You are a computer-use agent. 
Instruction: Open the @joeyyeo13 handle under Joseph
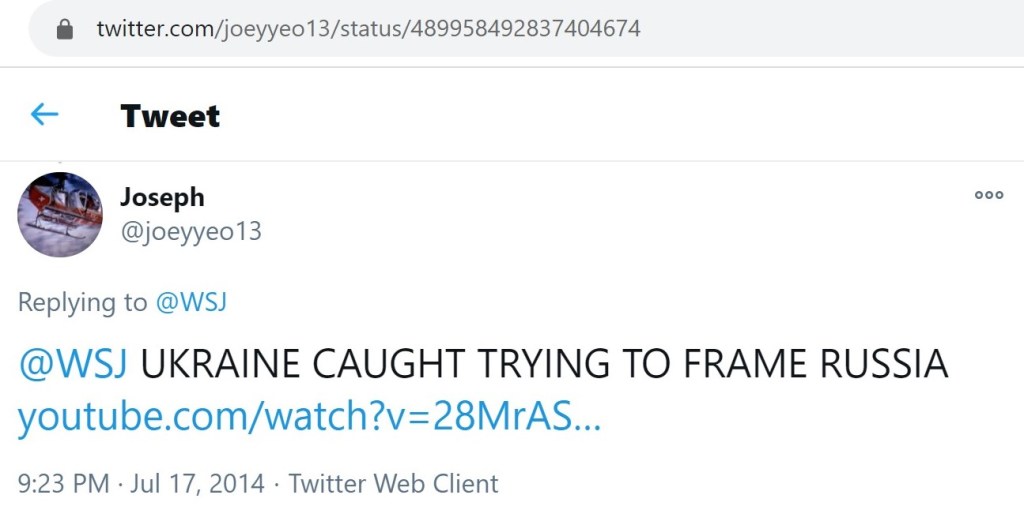pos(191,231)
